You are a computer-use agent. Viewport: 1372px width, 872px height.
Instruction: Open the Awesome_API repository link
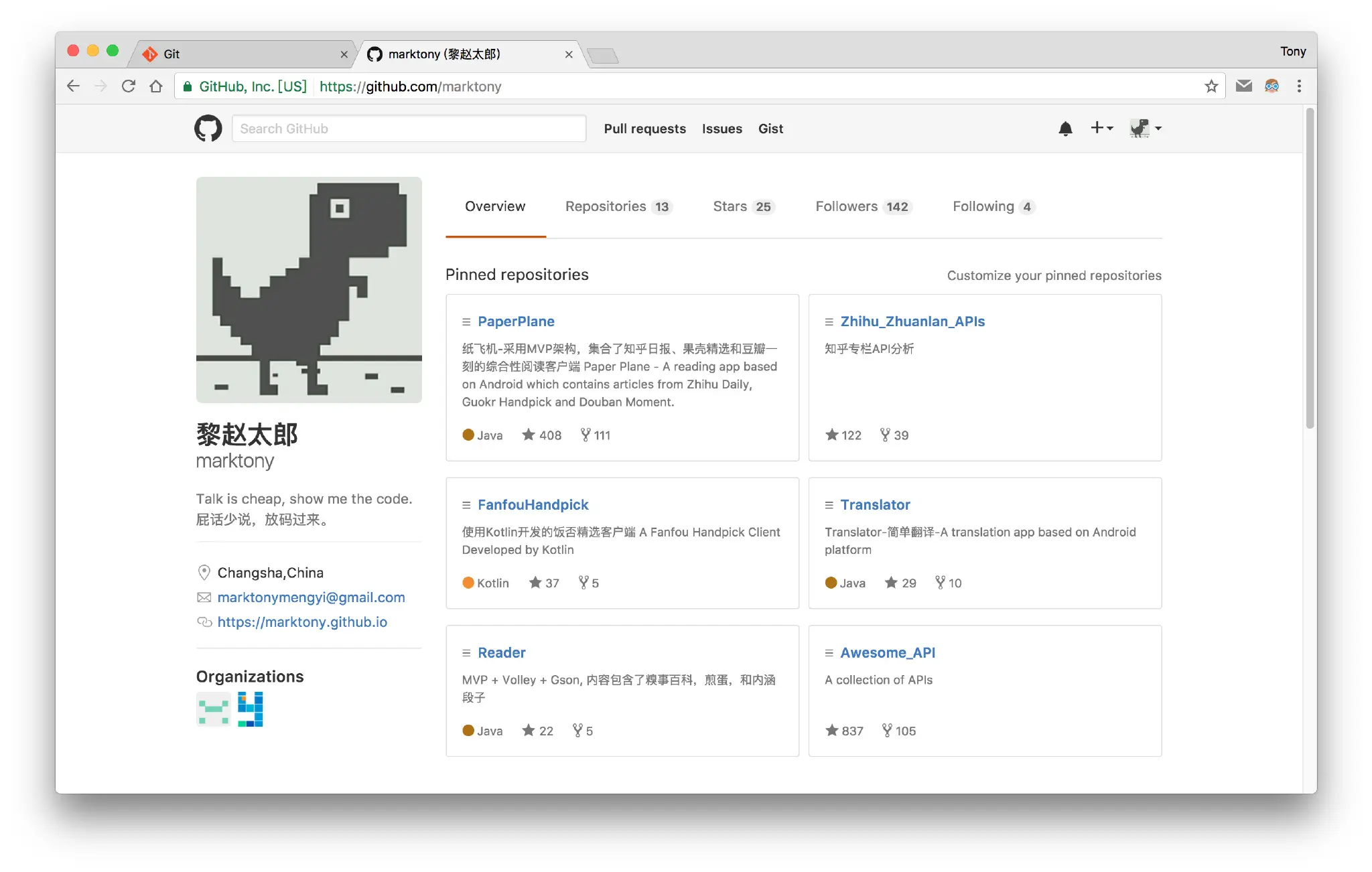pos(888,653)
